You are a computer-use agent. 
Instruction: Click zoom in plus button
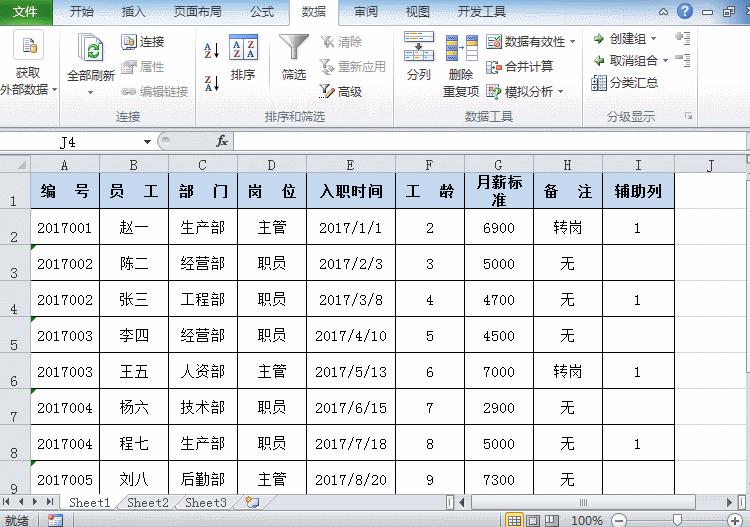point(735,520)
